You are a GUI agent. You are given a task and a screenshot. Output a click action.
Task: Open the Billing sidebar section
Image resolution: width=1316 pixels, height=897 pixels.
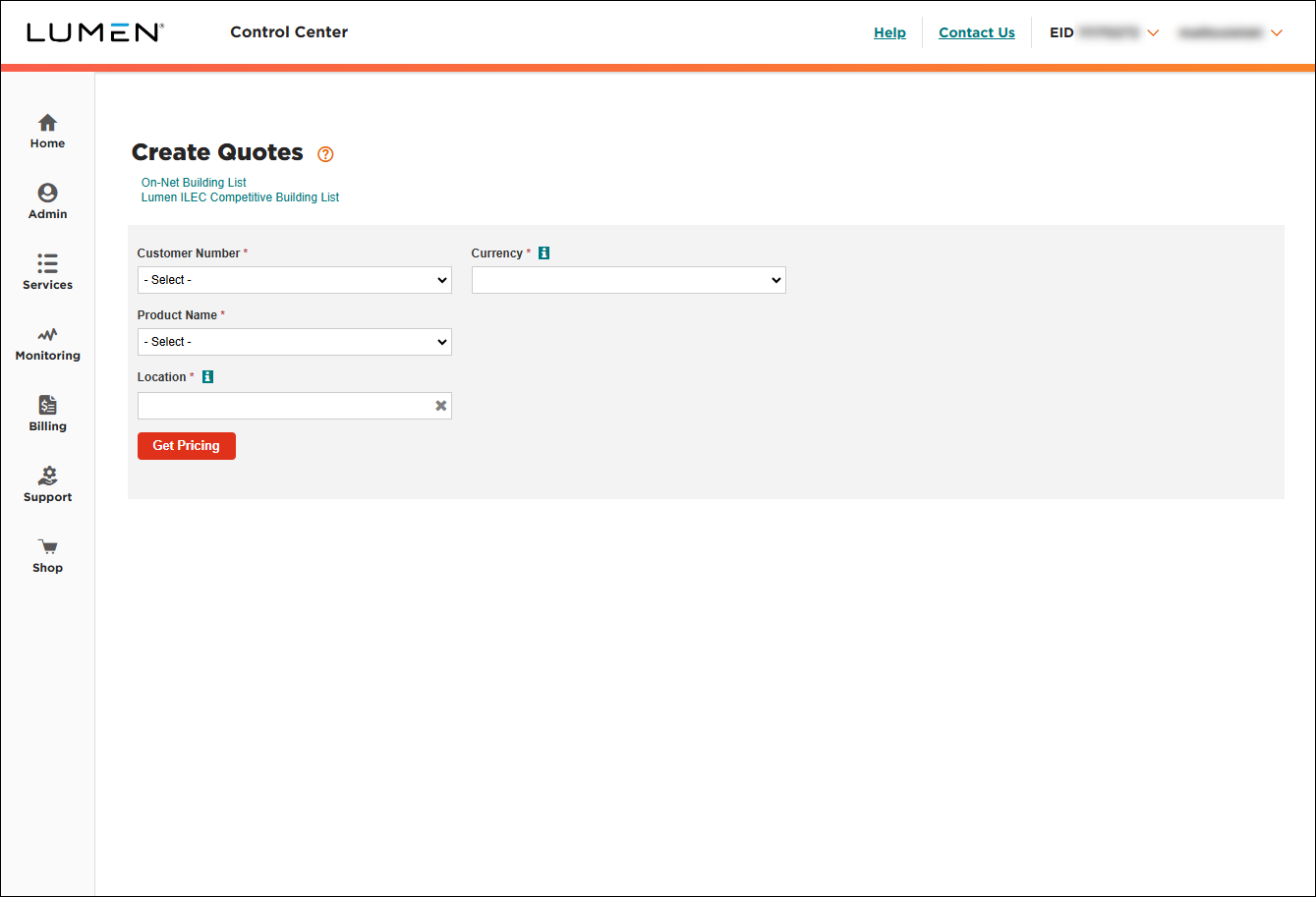(47, 415)
